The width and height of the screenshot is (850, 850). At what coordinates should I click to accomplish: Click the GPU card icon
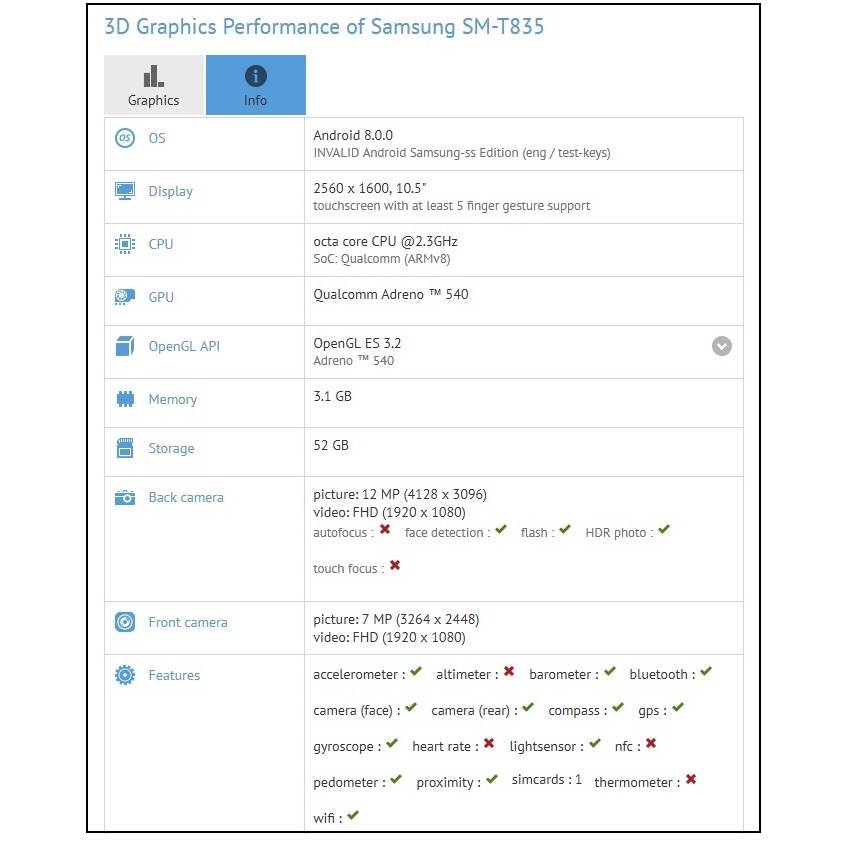pyautogui.click(x=125, y=297)
